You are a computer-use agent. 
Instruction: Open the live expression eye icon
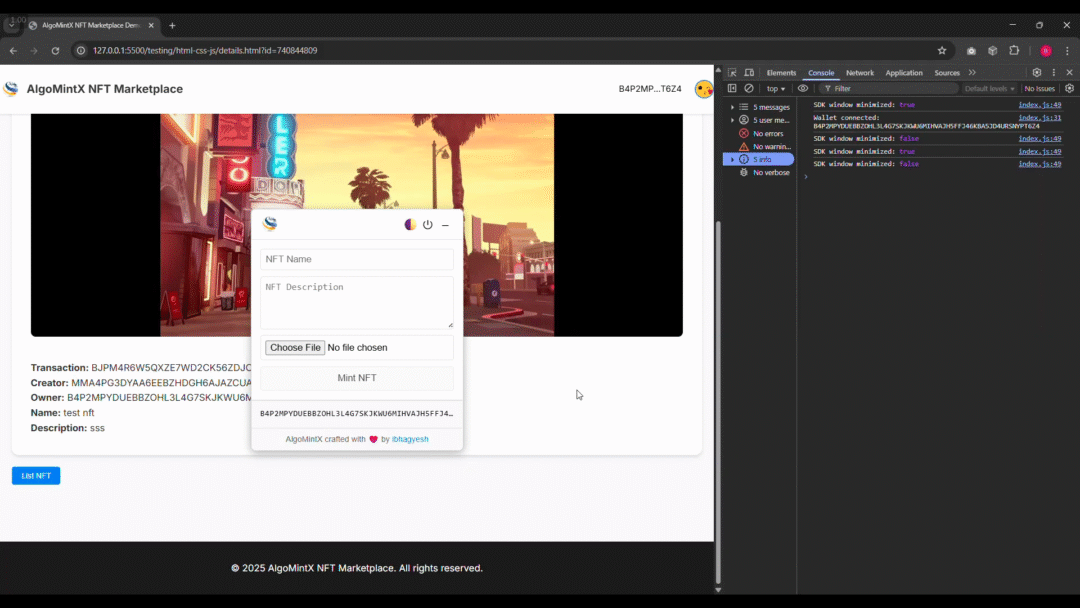point(803,88)
